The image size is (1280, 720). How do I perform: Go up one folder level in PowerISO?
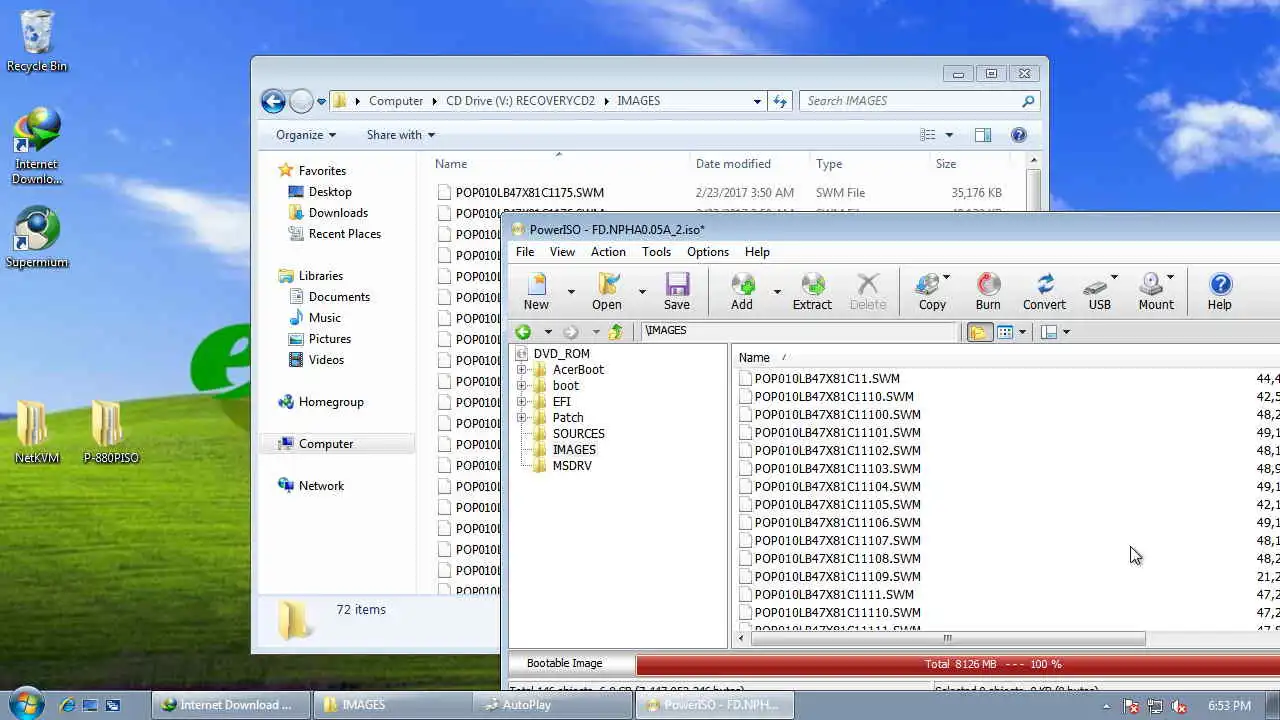(x=616, y=332)
